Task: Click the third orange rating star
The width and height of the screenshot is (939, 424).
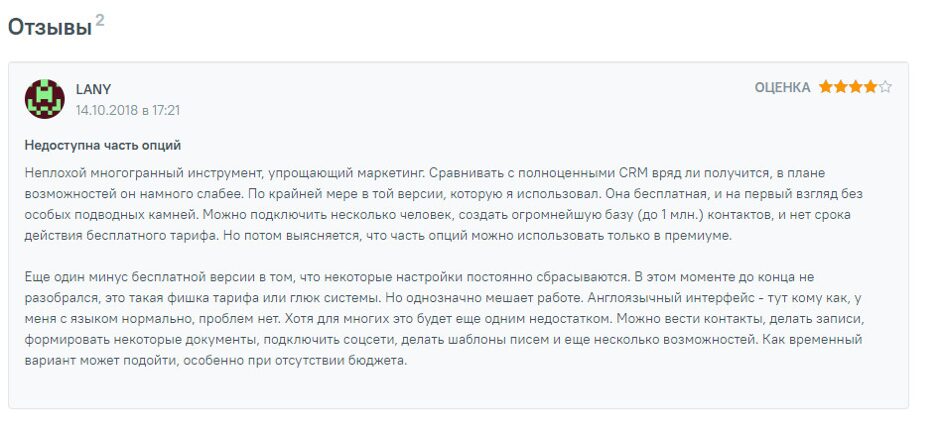Action: (855, 88)
